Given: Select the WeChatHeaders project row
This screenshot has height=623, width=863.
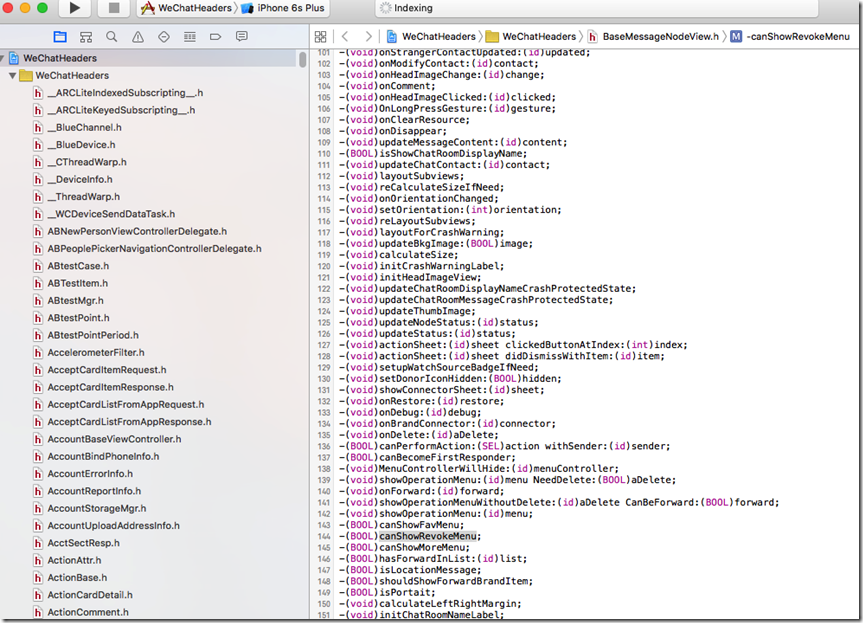Looking at the screenshot, I should tap(149, 58).
